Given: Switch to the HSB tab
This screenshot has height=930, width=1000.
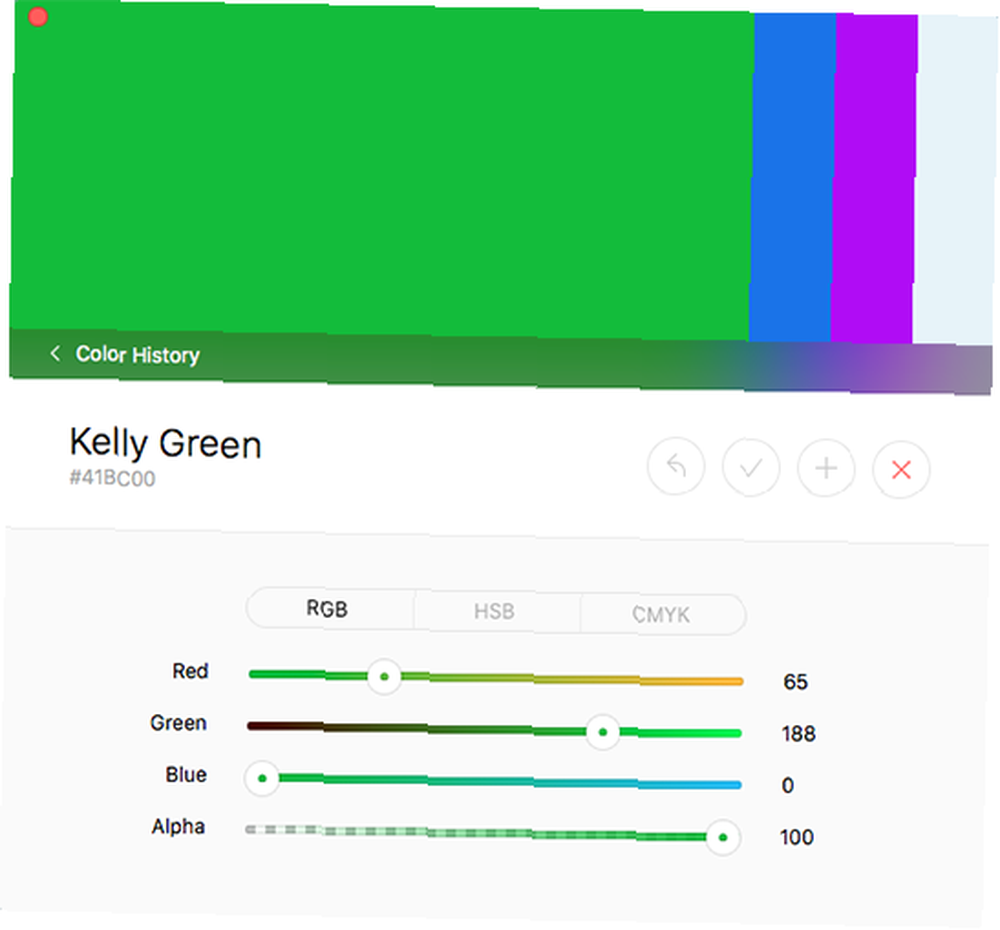Looking at the screenshot, I should click(496, 611).
